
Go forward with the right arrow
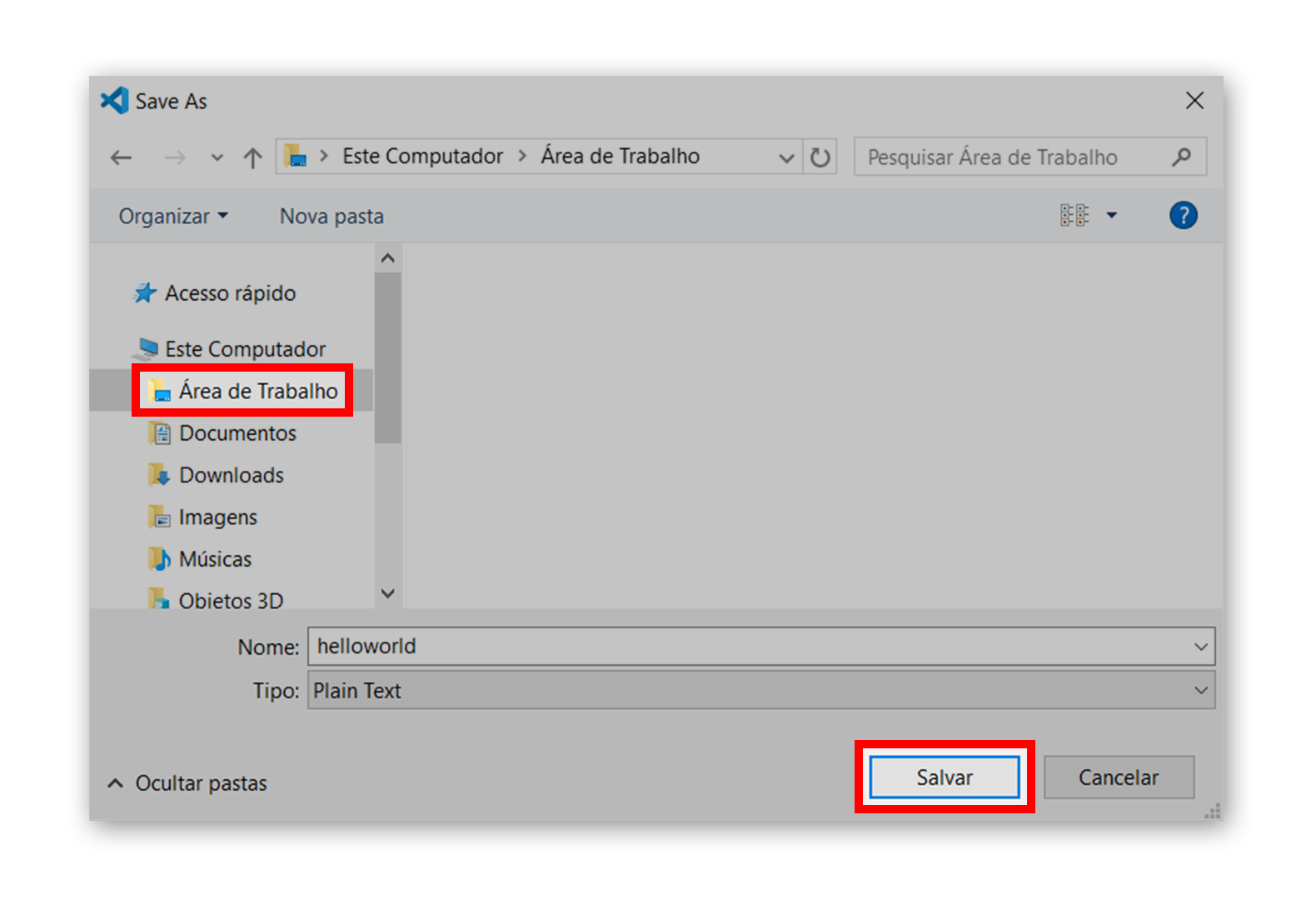tap(175, 157)
